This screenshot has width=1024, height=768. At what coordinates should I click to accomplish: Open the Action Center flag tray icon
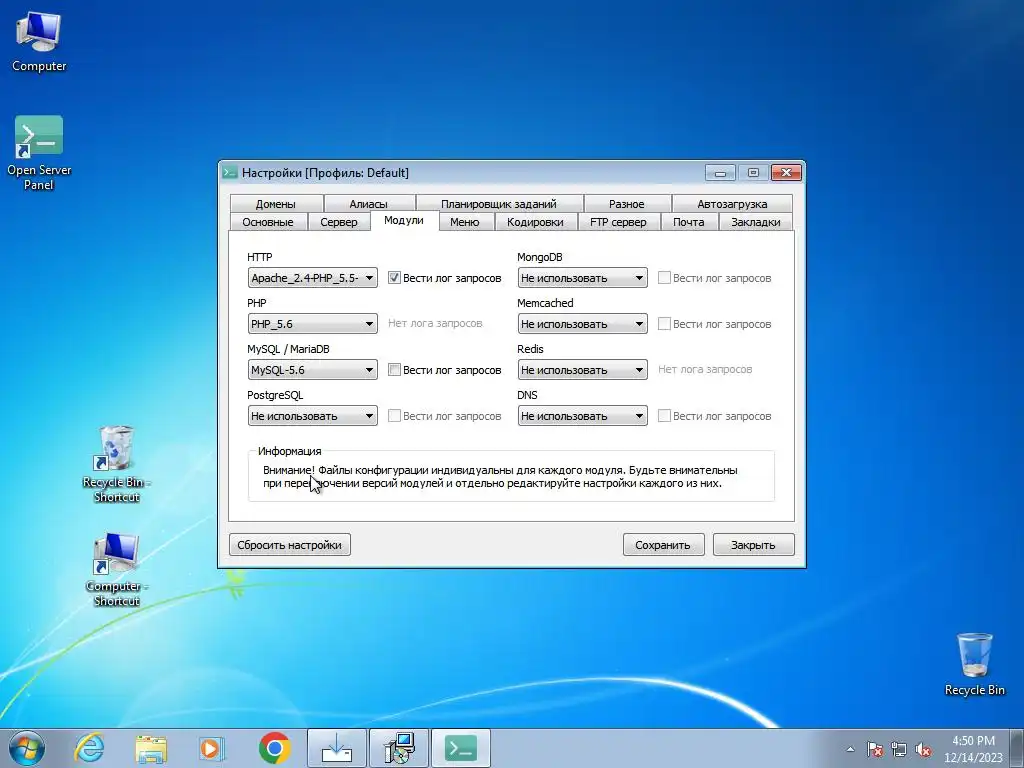point(875,749)
